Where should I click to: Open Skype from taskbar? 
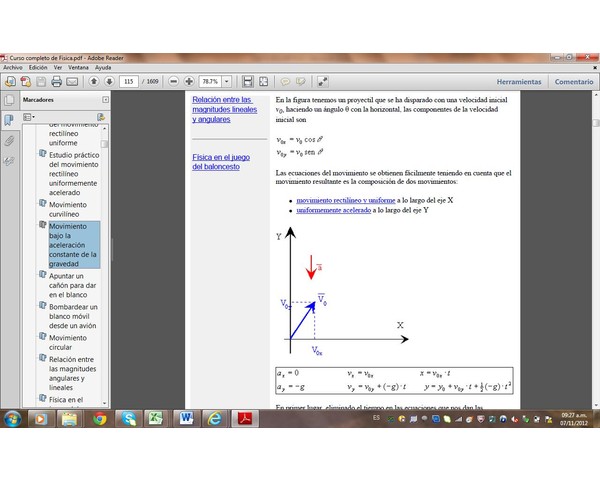[128, 419]
